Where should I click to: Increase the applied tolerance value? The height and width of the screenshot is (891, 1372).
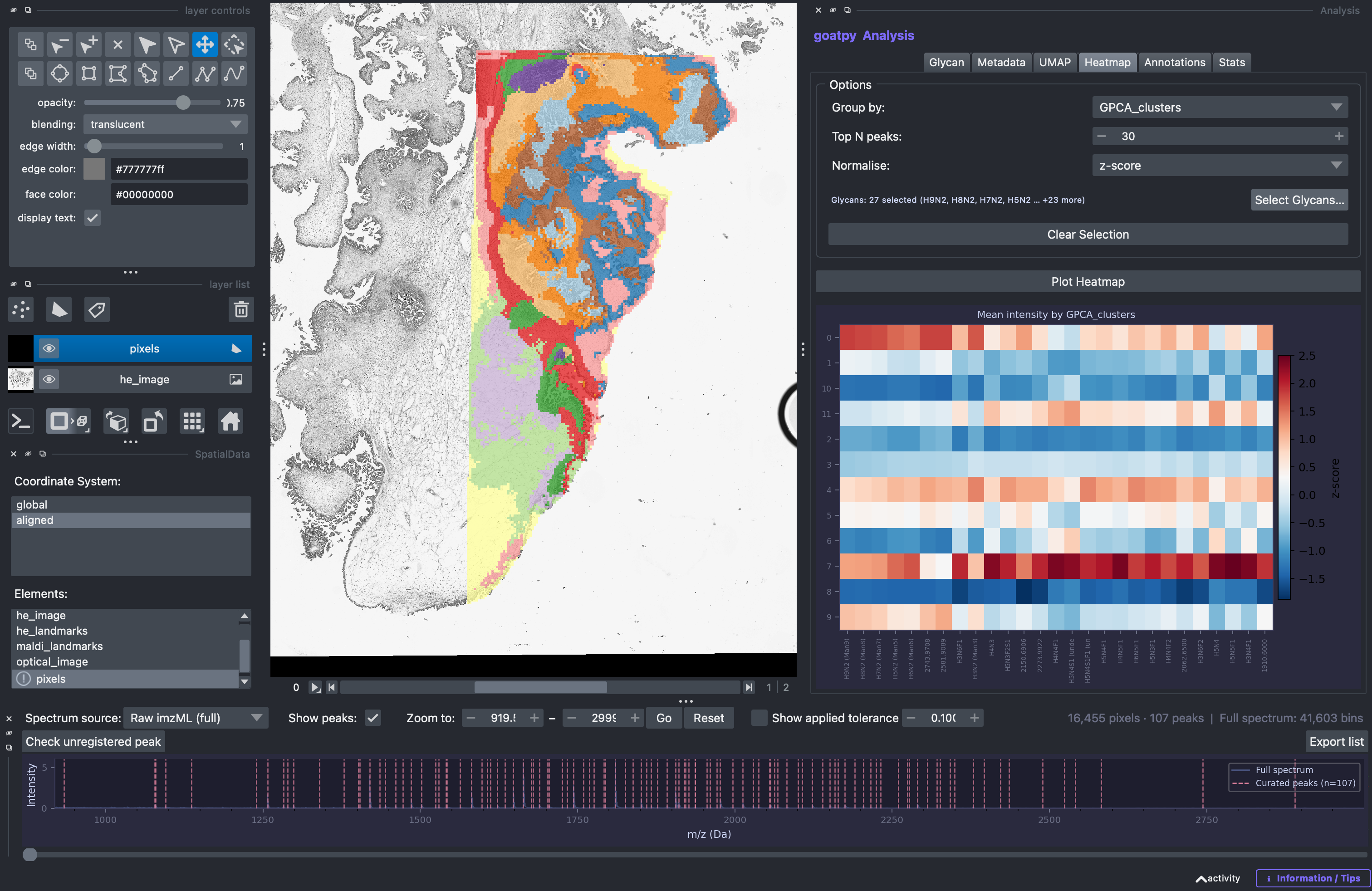(x=974, y=718)
